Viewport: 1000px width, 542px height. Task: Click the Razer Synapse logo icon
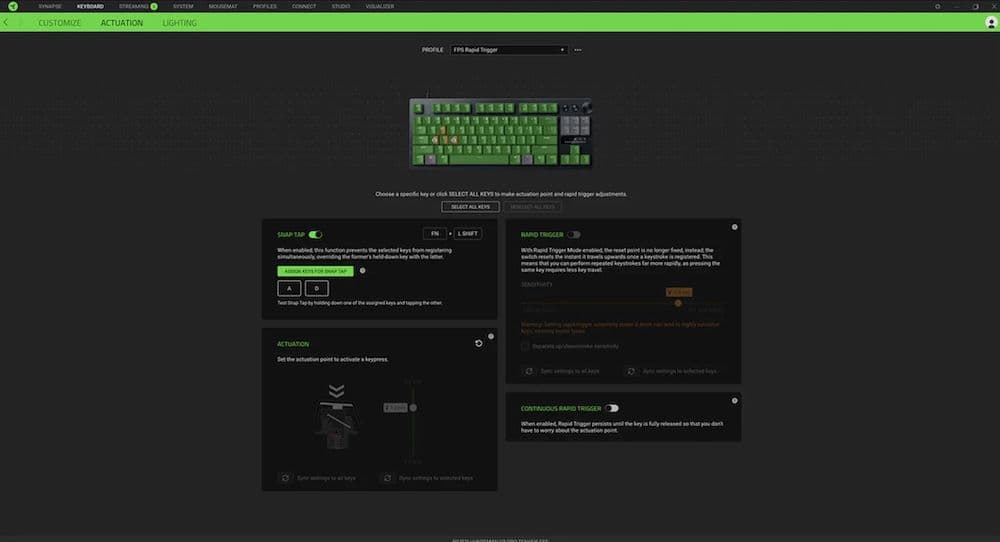[x=13, y=6]
